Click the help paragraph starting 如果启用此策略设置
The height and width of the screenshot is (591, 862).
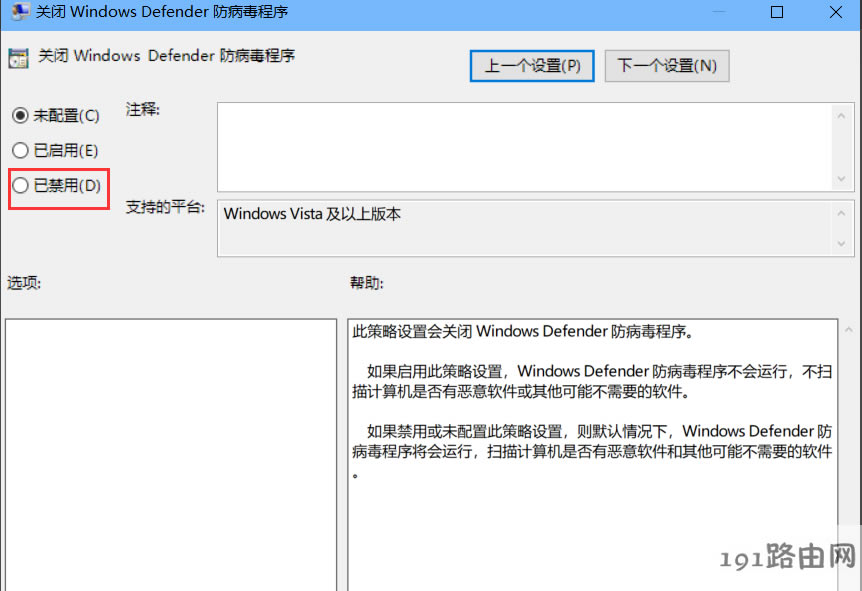pyautogui.click(x=592, y=382)
